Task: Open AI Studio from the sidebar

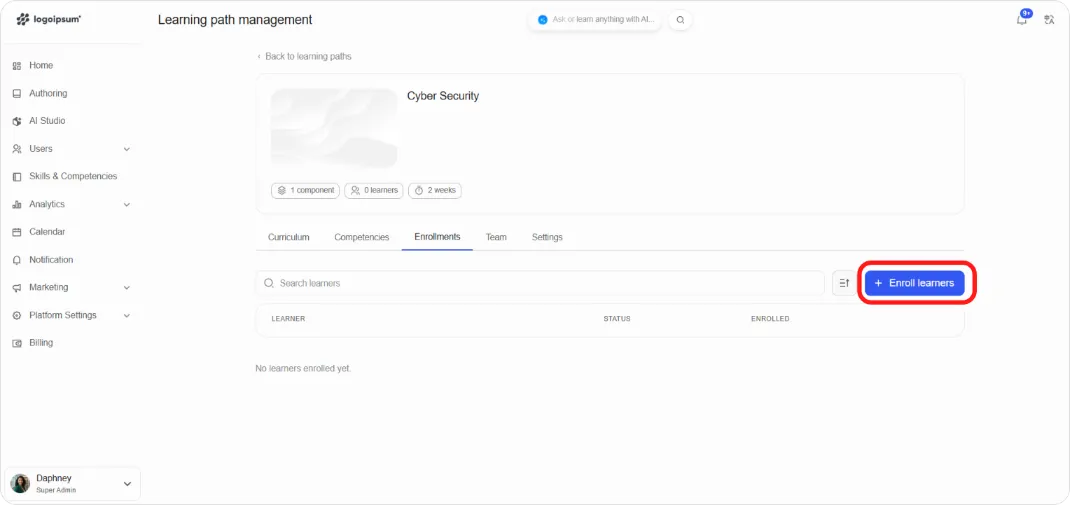Action: click(x=47, y=121)
